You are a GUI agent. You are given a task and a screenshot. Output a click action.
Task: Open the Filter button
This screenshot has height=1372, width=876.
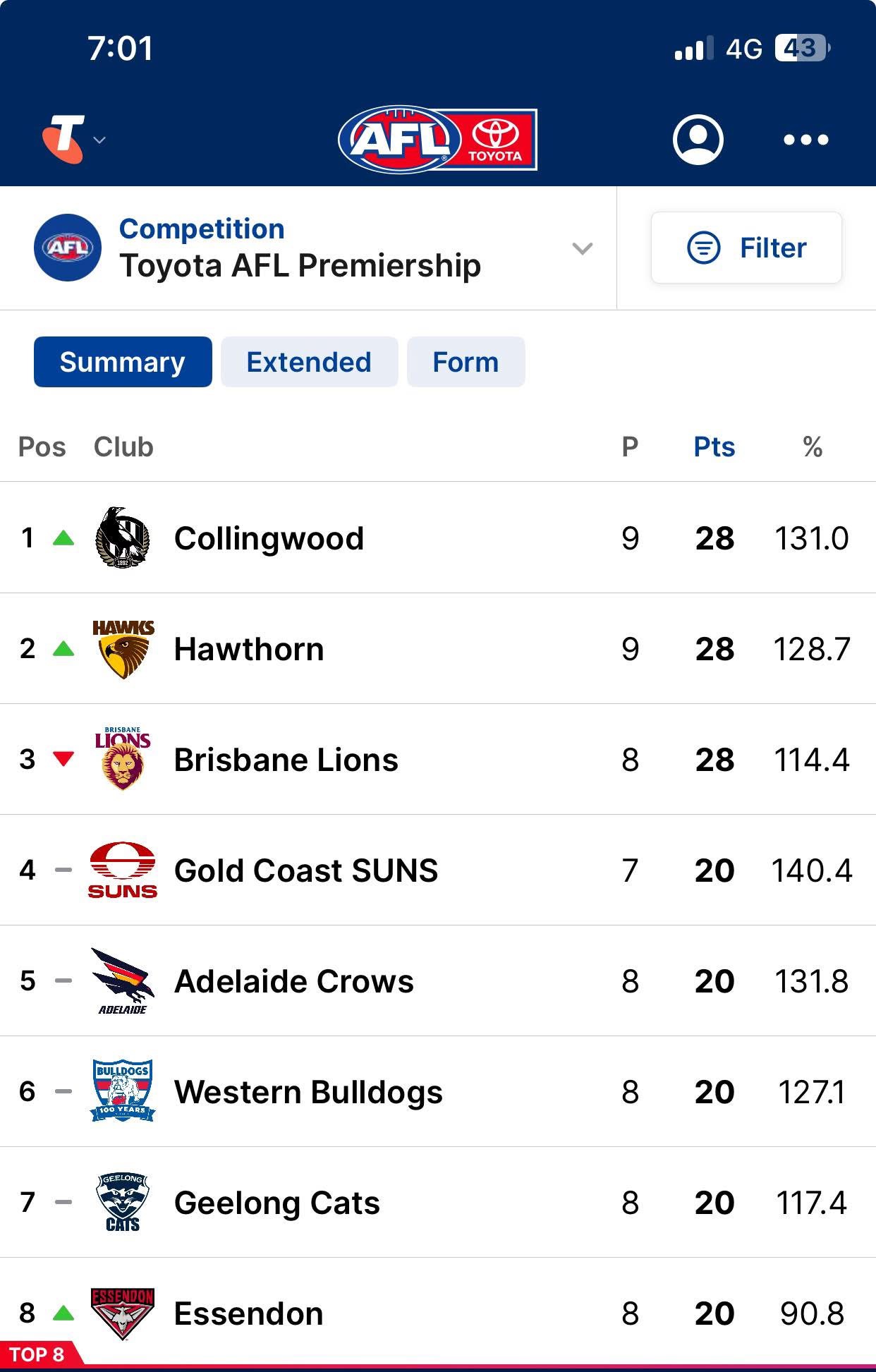(x=746, y=248)
